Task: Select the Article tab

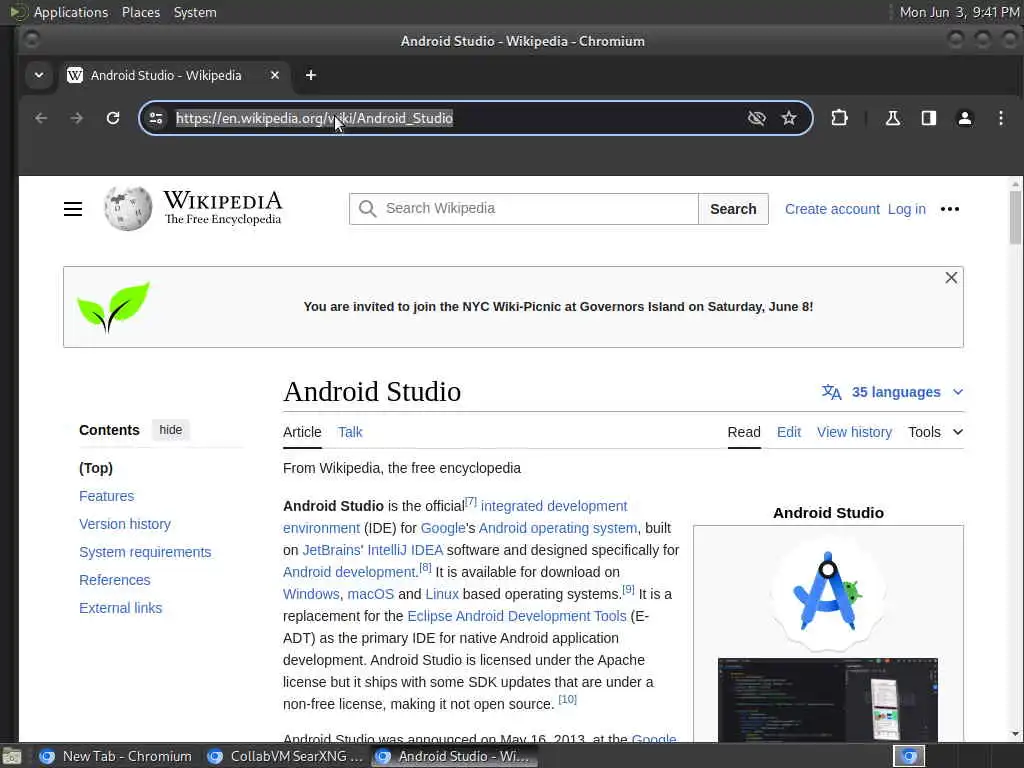Action: [x=302, y=432]
